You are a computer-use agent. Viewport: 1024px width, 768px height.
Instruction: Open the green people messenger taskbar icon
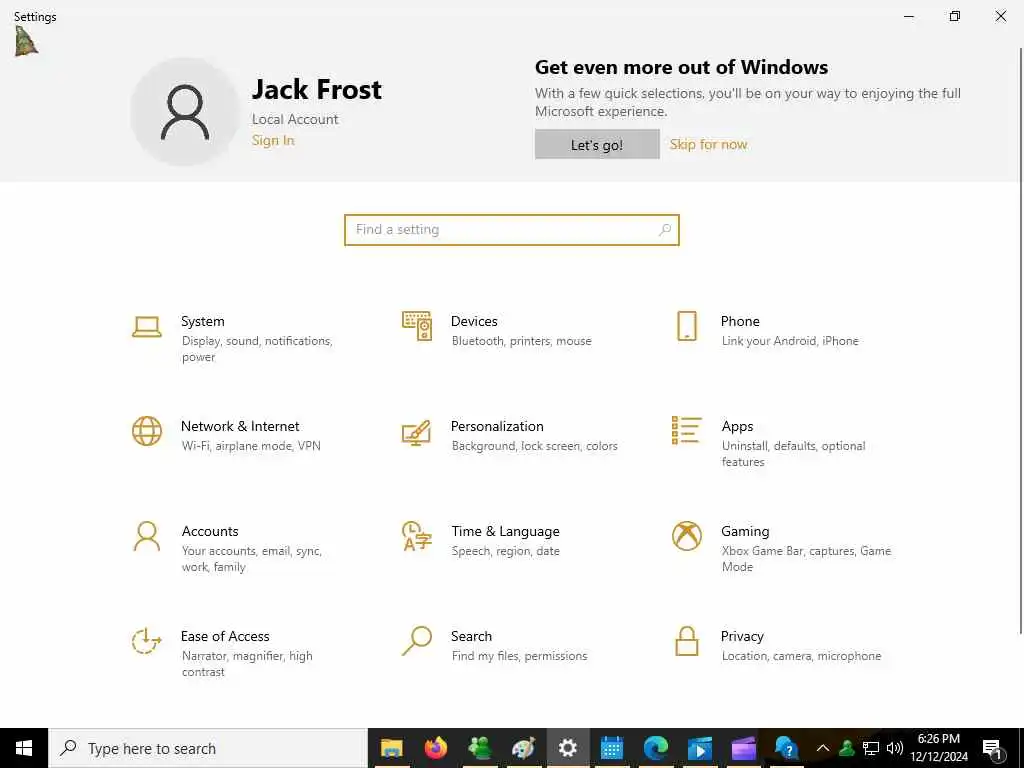pyautogui.click(x=479, y=748)
